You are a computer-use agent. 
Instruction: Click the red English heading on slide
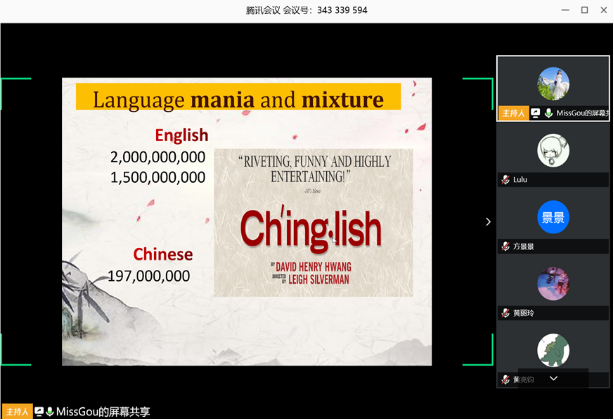[181, 135]
